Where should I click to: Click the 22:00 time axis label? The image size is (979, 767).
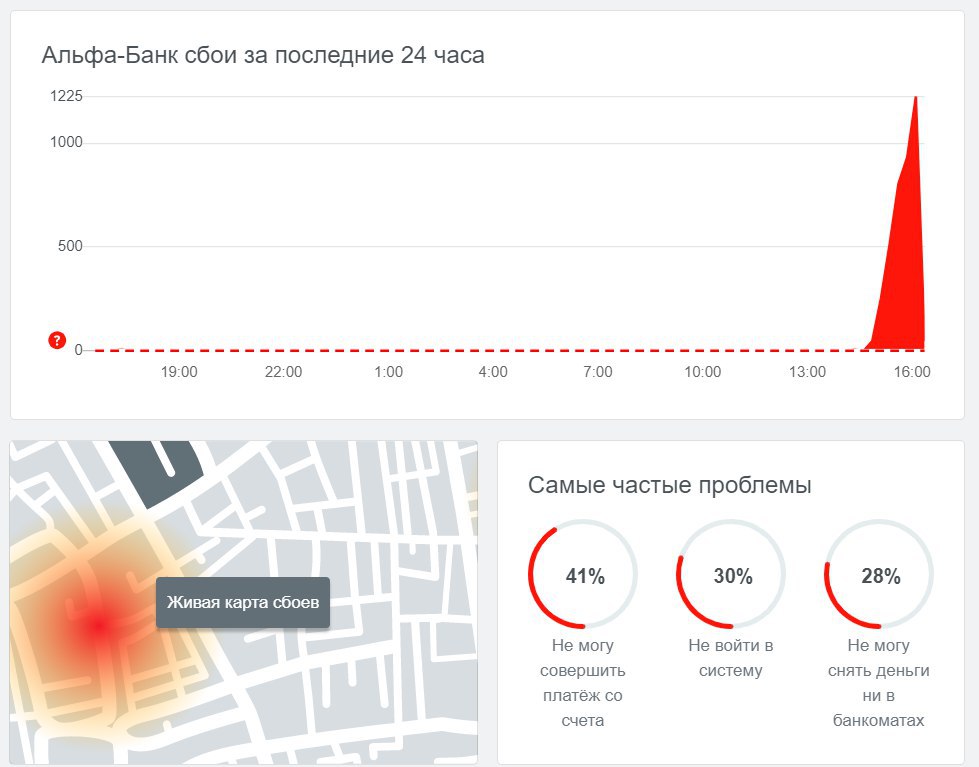pyautogui.click(x=283, y=372)
